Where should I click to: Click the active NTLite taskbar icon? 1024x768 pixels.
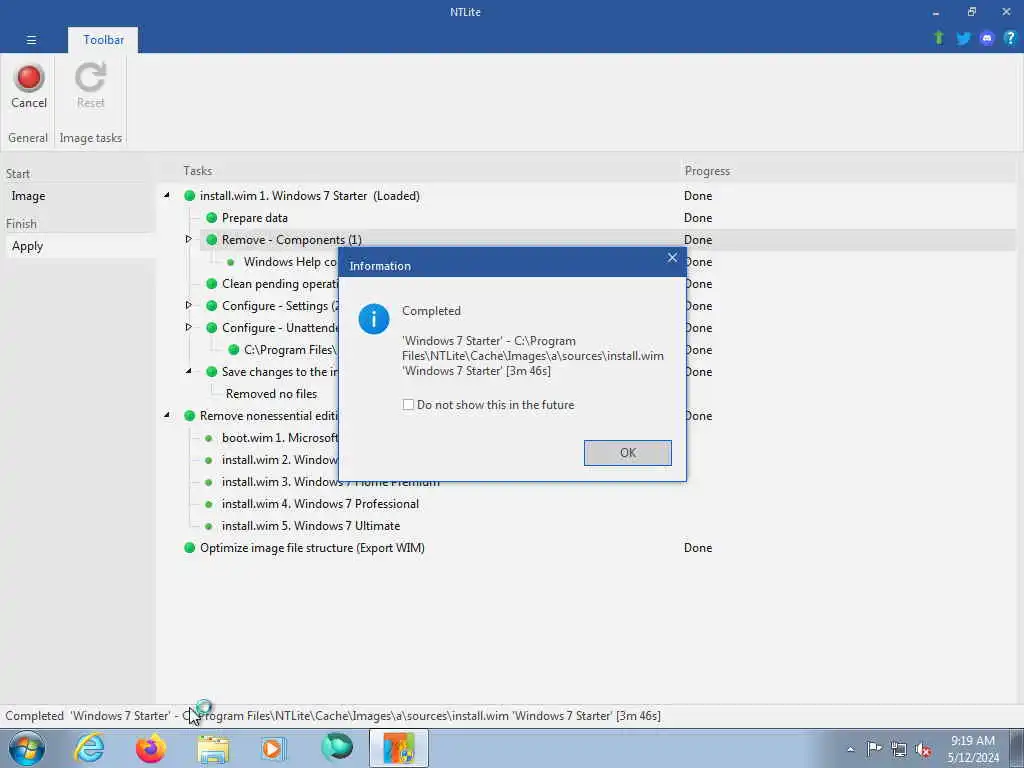click(399, 748)
